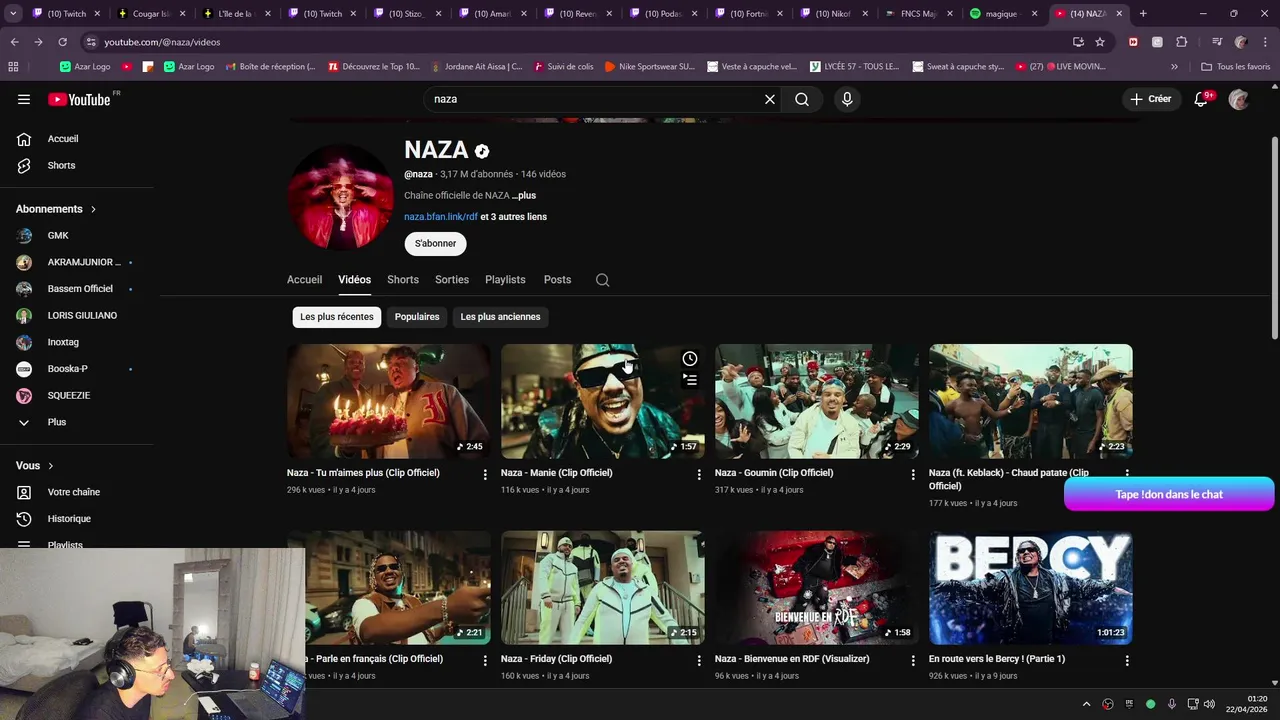Switch to channel Shorts tab
Image resolution: width=1280 pixels, height=720 pixels.
click(403, 280)
